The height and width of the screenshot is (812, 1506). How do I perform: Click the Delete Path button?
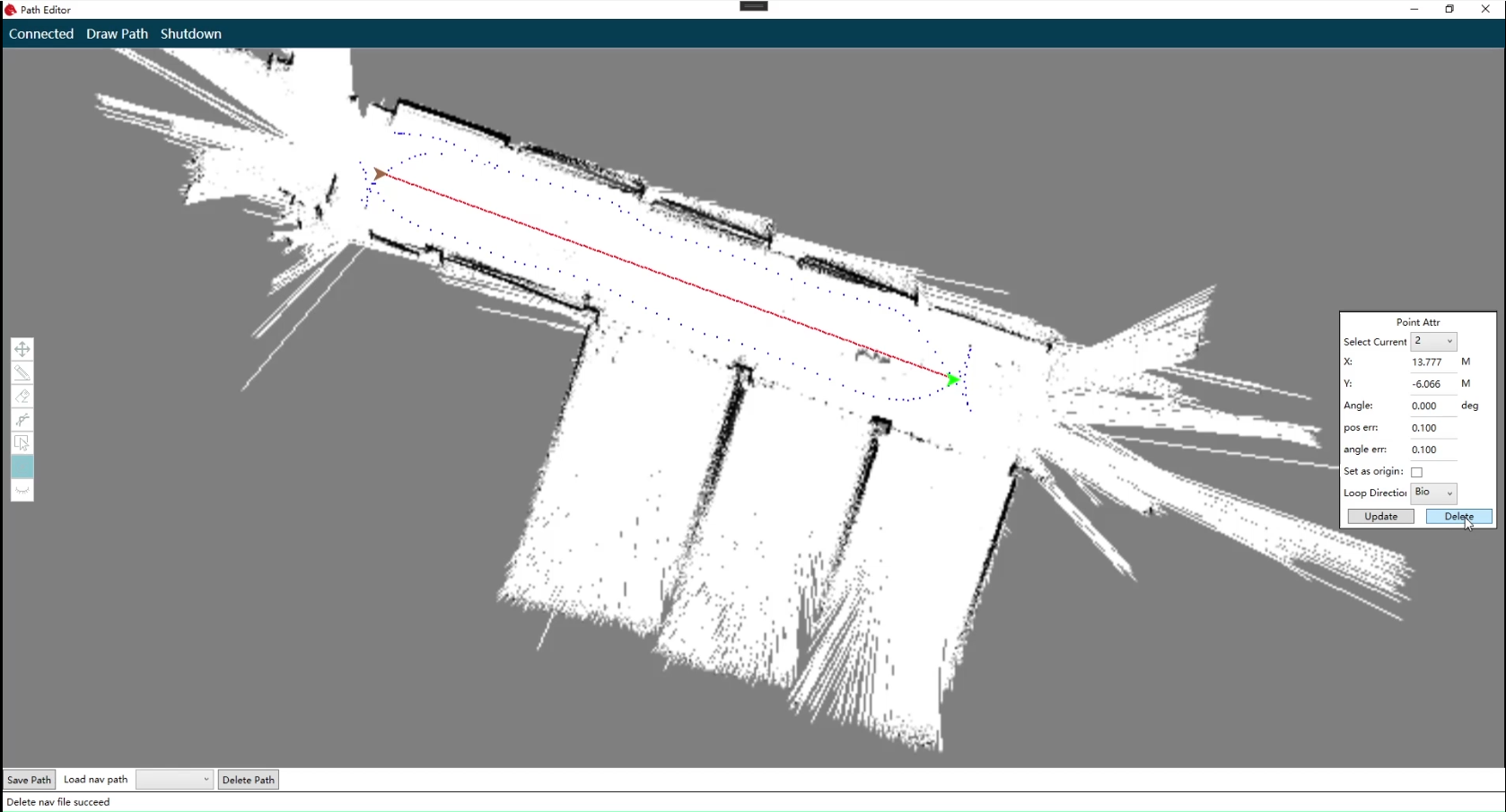[248, 780]
